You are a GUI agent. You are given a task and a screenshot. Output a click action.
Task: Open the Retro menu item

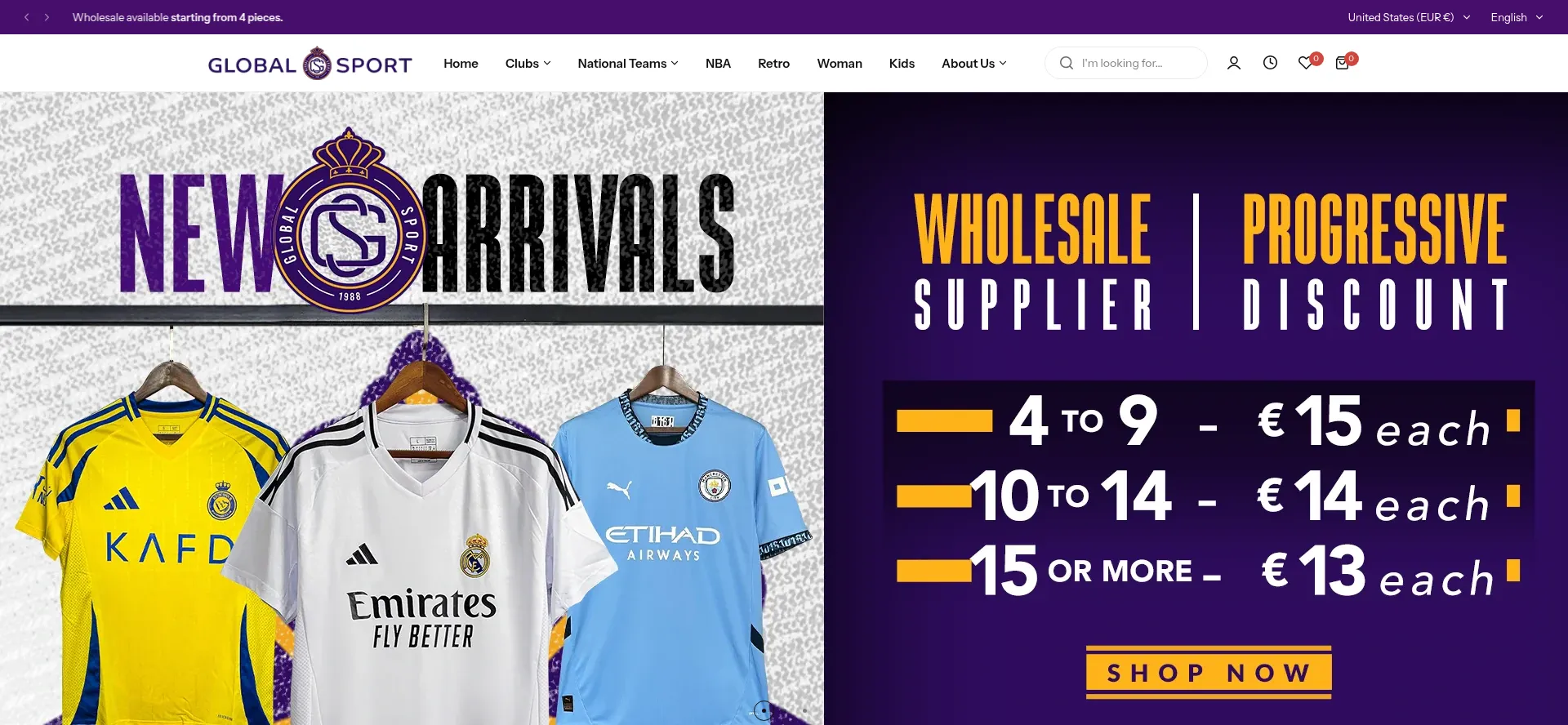(x=773, y=63)
